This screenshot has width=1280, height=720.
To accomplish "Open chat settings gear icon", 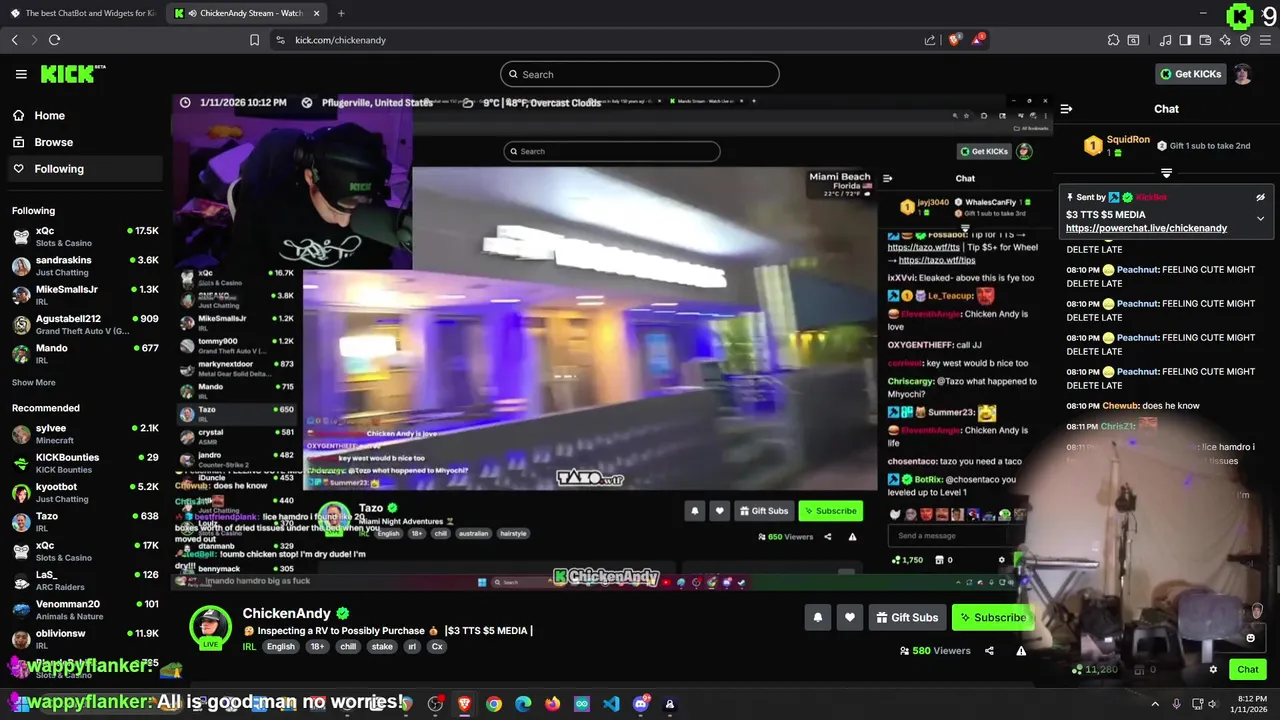I will (x=1213, y=669).
